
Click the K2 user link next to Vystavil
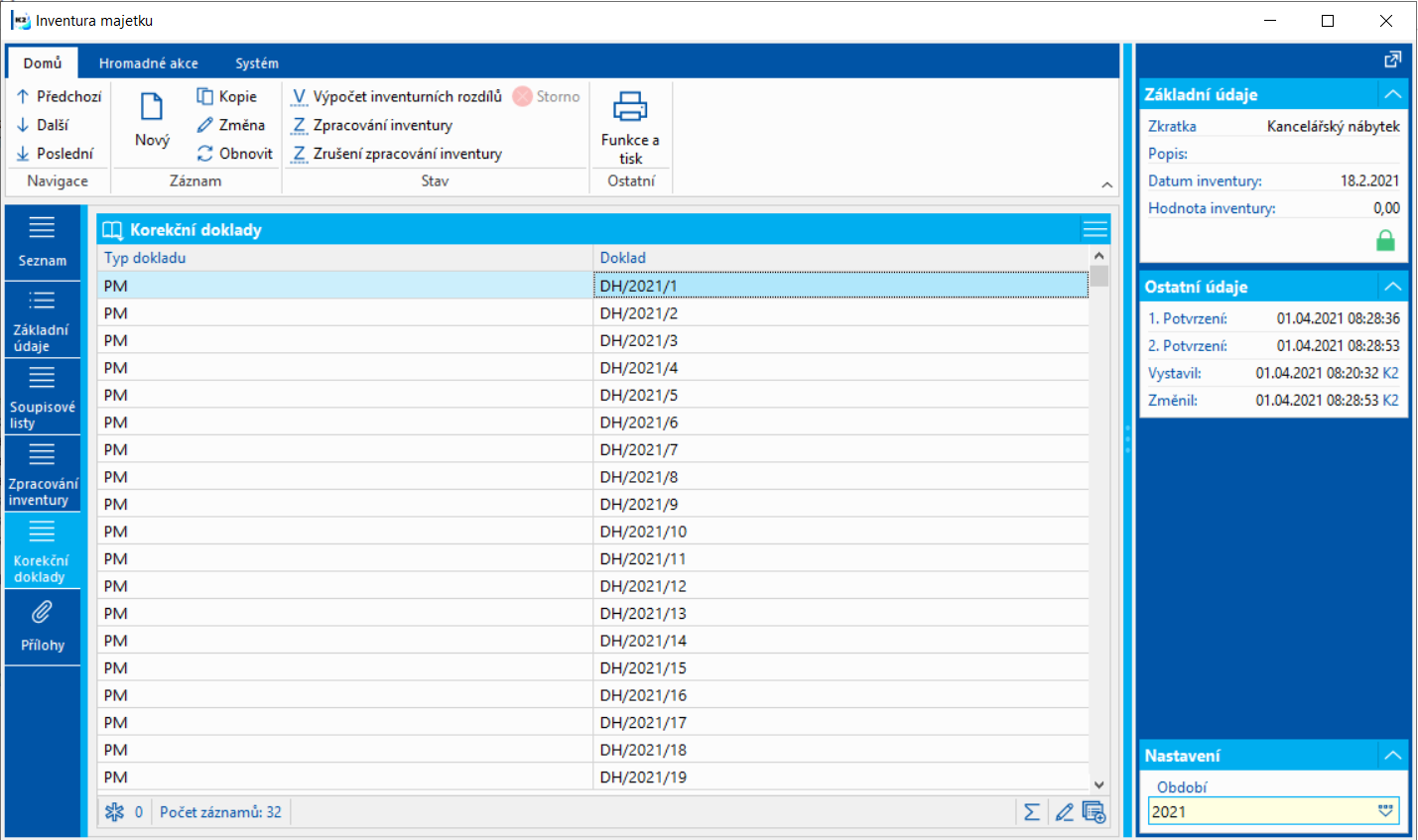[1391, 373]
